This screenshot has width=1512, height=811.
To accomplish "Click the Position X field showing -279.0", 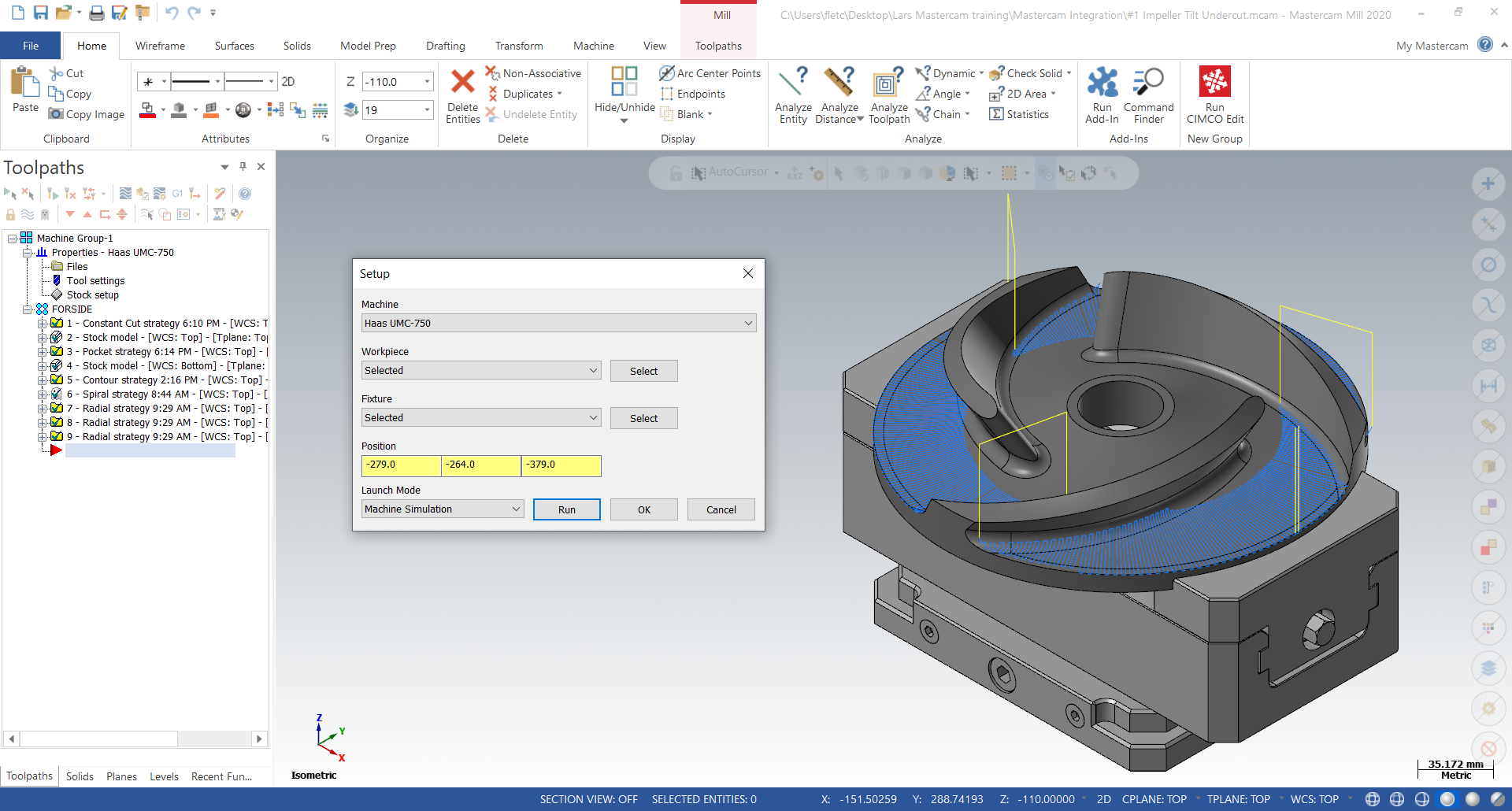I will (402, 465).
